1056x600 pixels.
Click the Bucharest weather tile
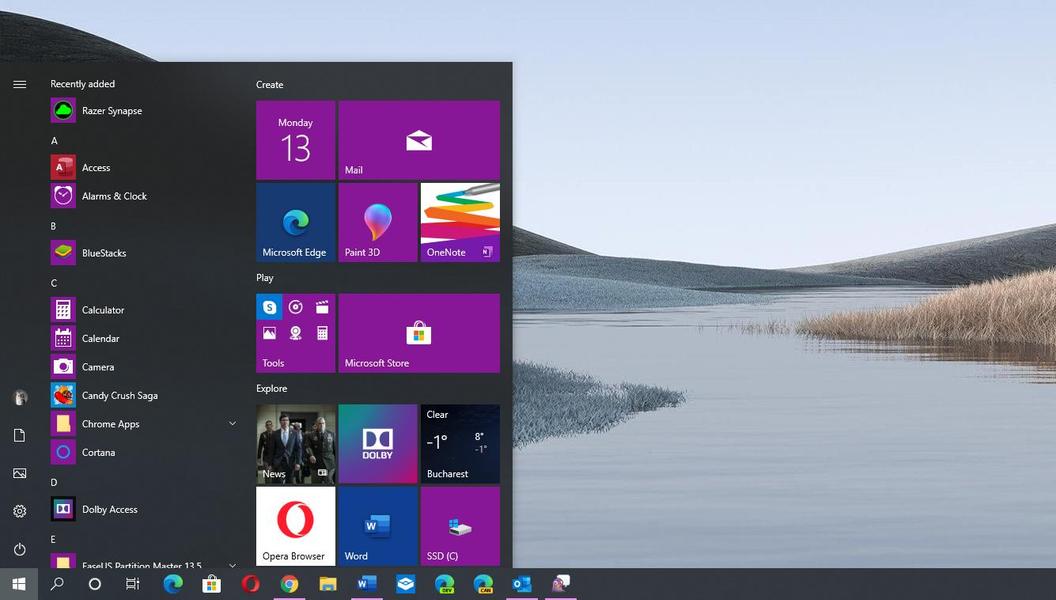coord(460,444)
